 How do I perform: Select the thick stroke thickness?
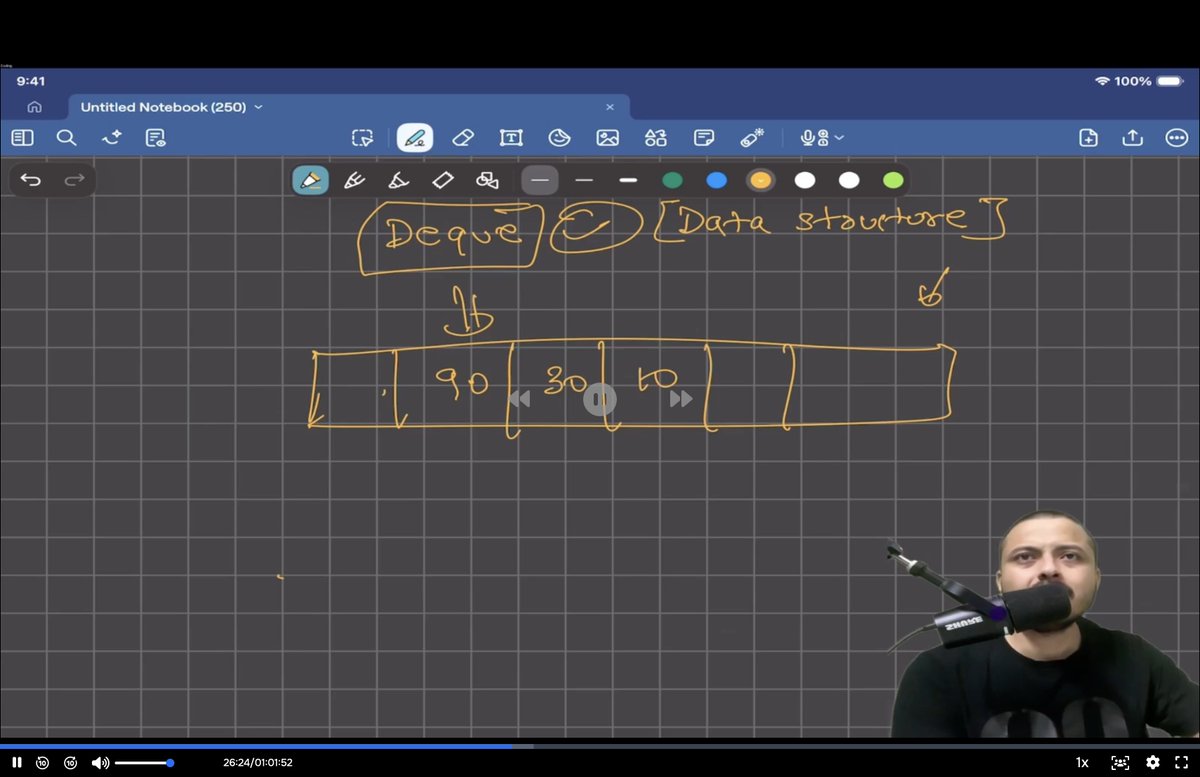click(628, 180)
